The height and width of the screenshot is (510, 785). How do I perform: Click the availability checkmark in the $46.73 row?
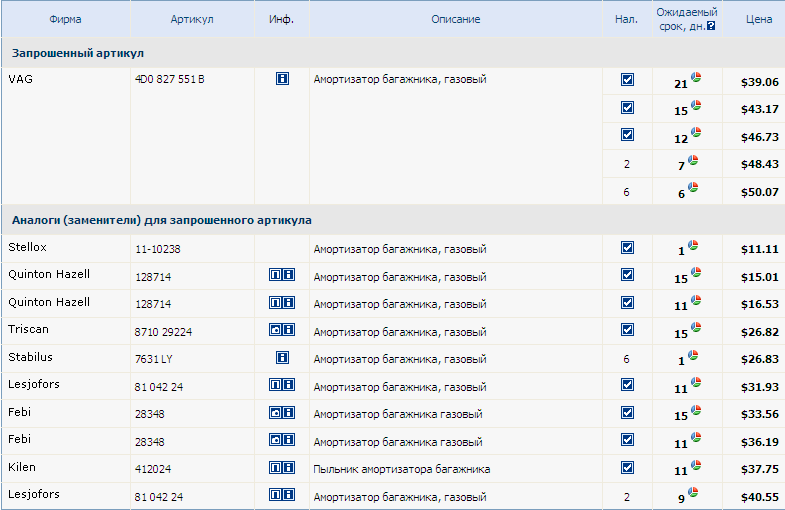click(x=627, y=135)
